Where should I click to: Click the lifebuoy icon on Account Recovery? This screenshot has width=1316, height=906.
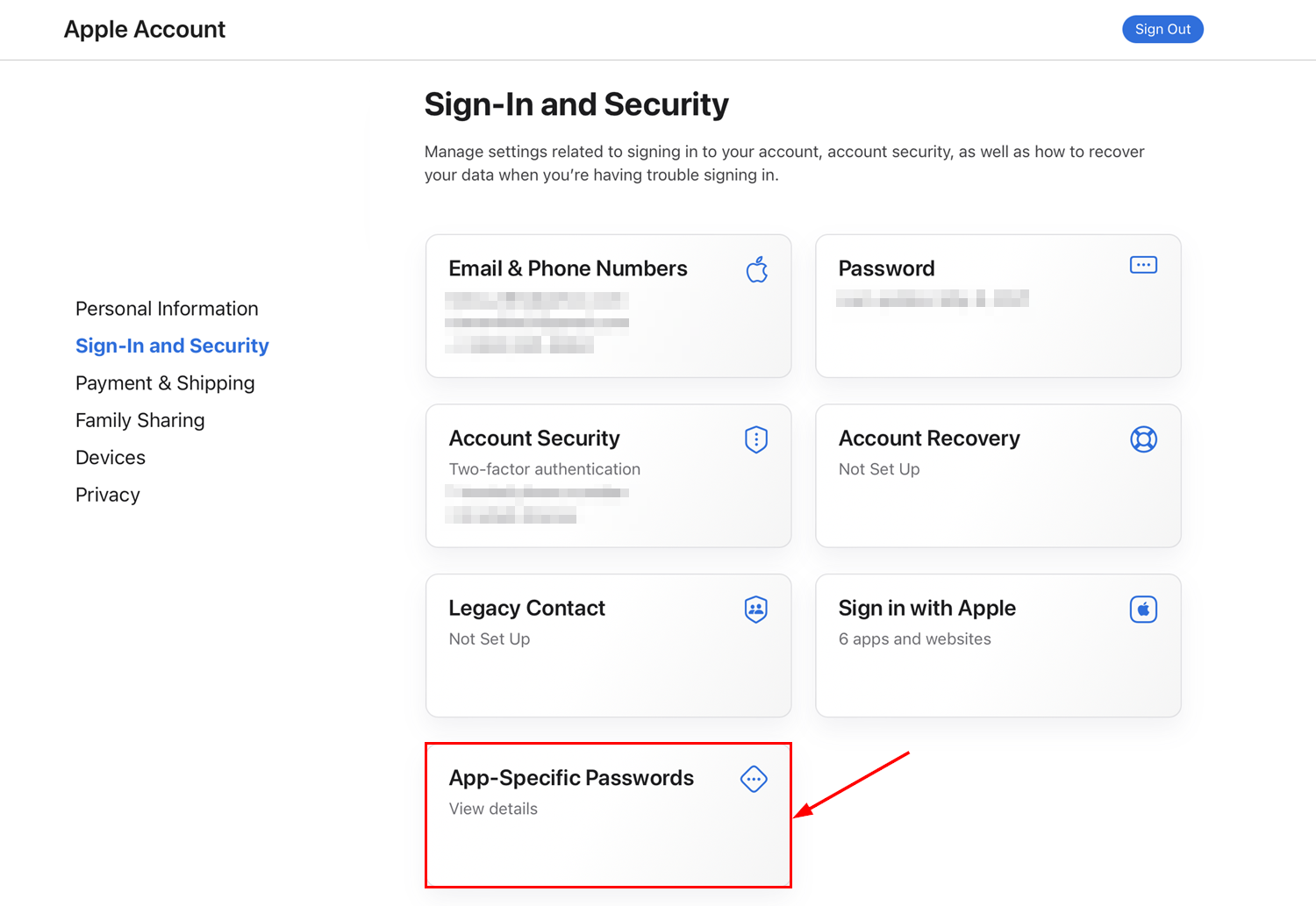(x=1143, y=439)
